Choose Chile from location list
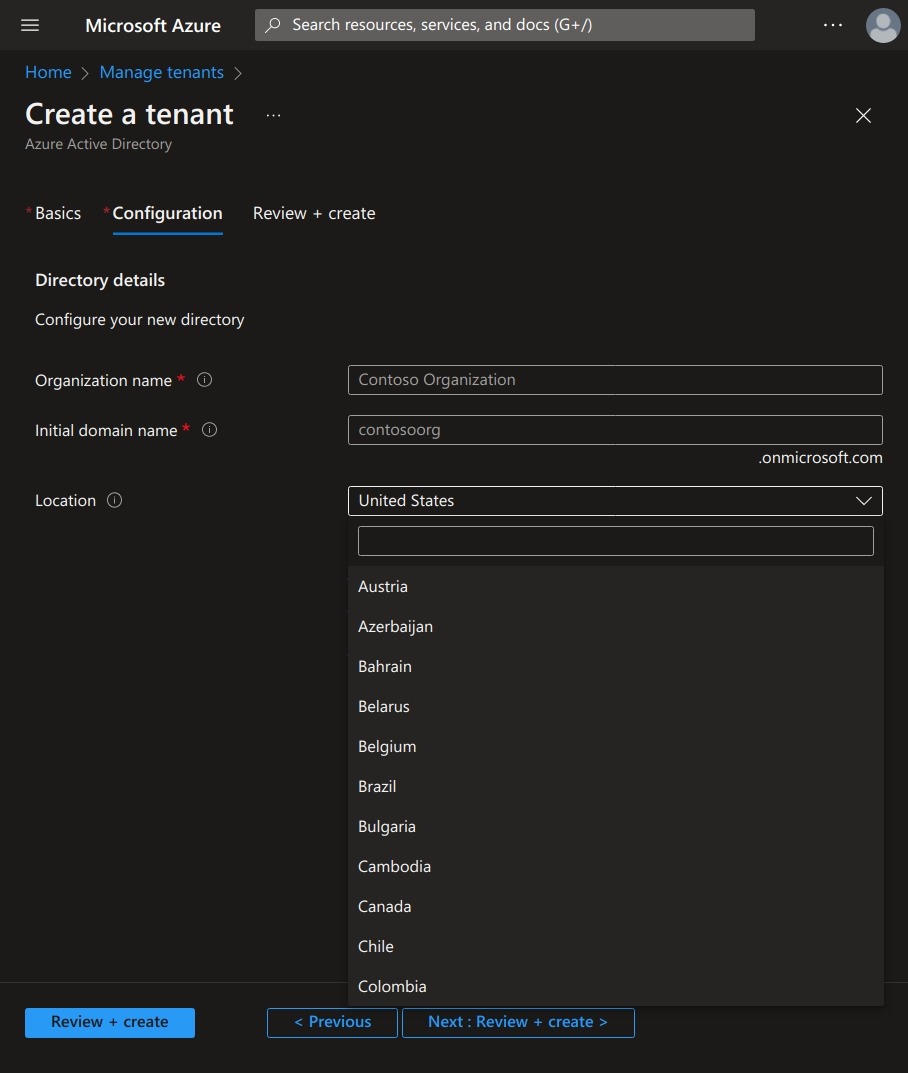The image size is (908, 1073). pos(616,947)
